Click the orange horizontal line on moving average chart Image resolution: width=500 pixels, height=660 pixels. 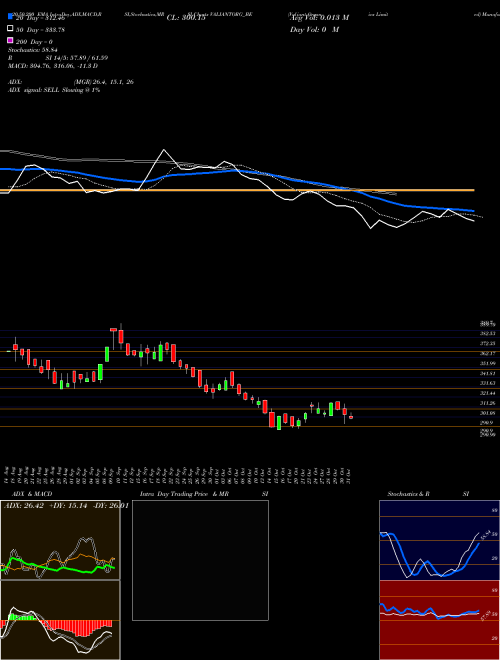(237, 190)
